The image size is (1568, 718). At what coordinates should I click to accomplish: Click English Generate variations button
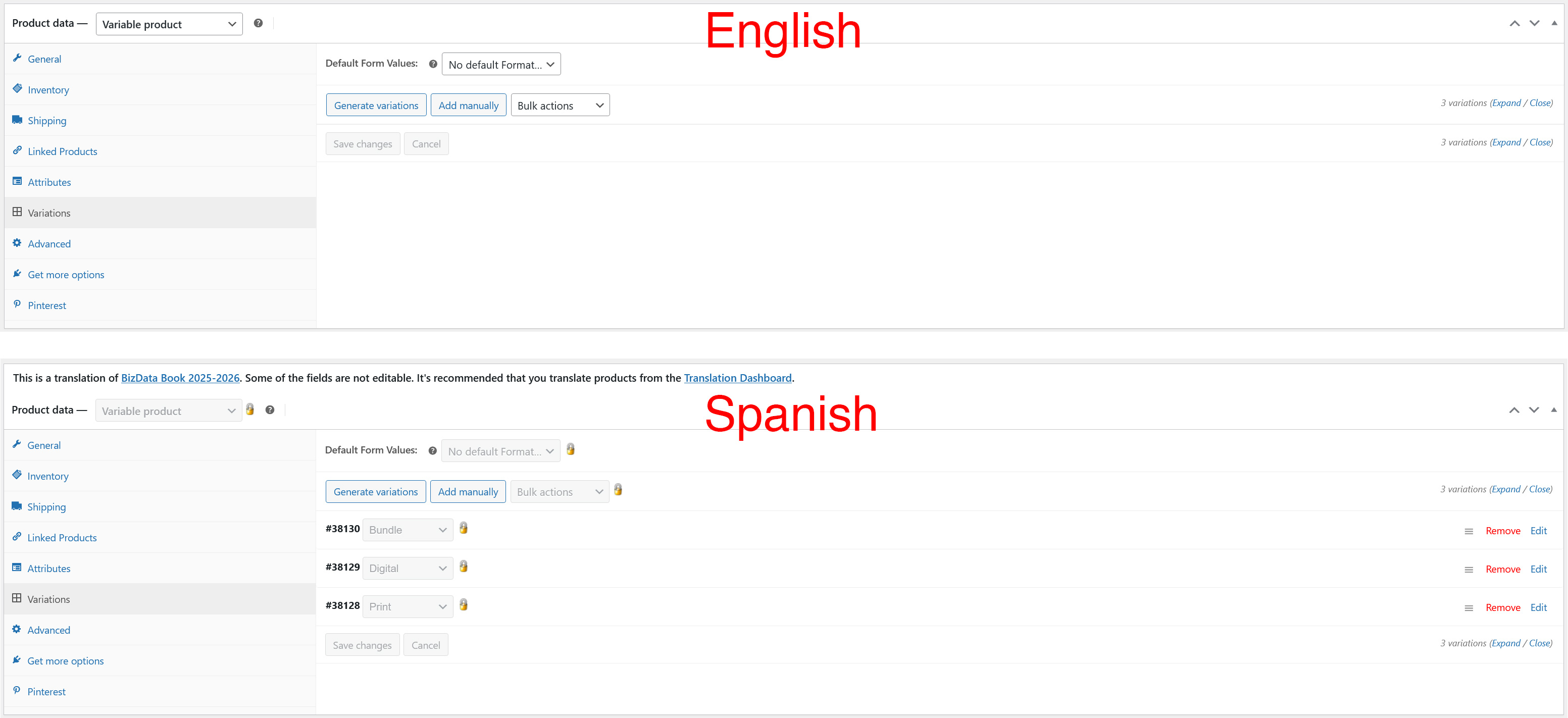click(x=376, y=105)
